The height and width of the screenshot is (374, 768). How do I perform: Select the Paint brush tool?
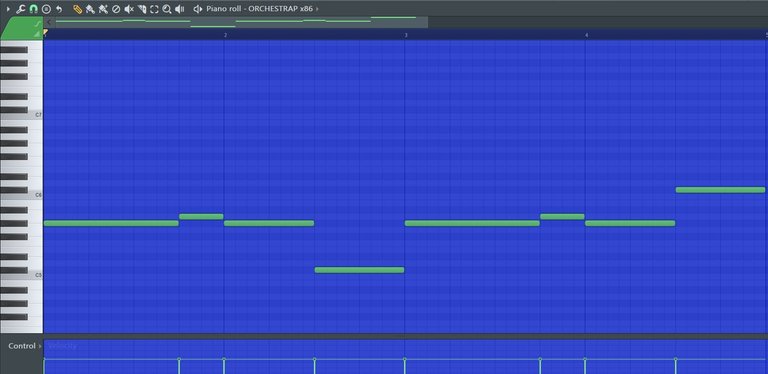point(90,9)
